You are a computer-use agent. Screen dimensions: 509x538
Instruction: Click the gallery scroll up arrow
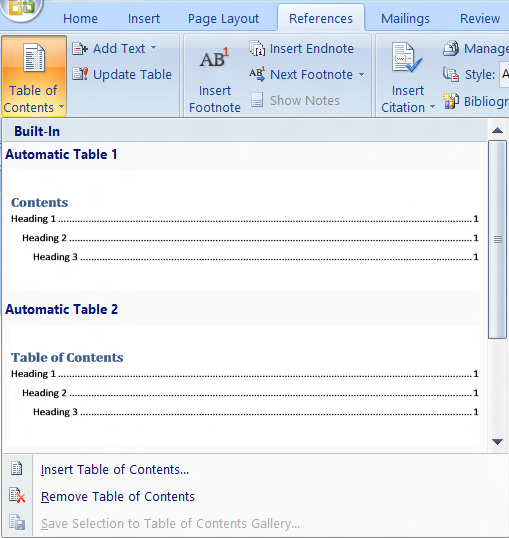click(497, 130)
